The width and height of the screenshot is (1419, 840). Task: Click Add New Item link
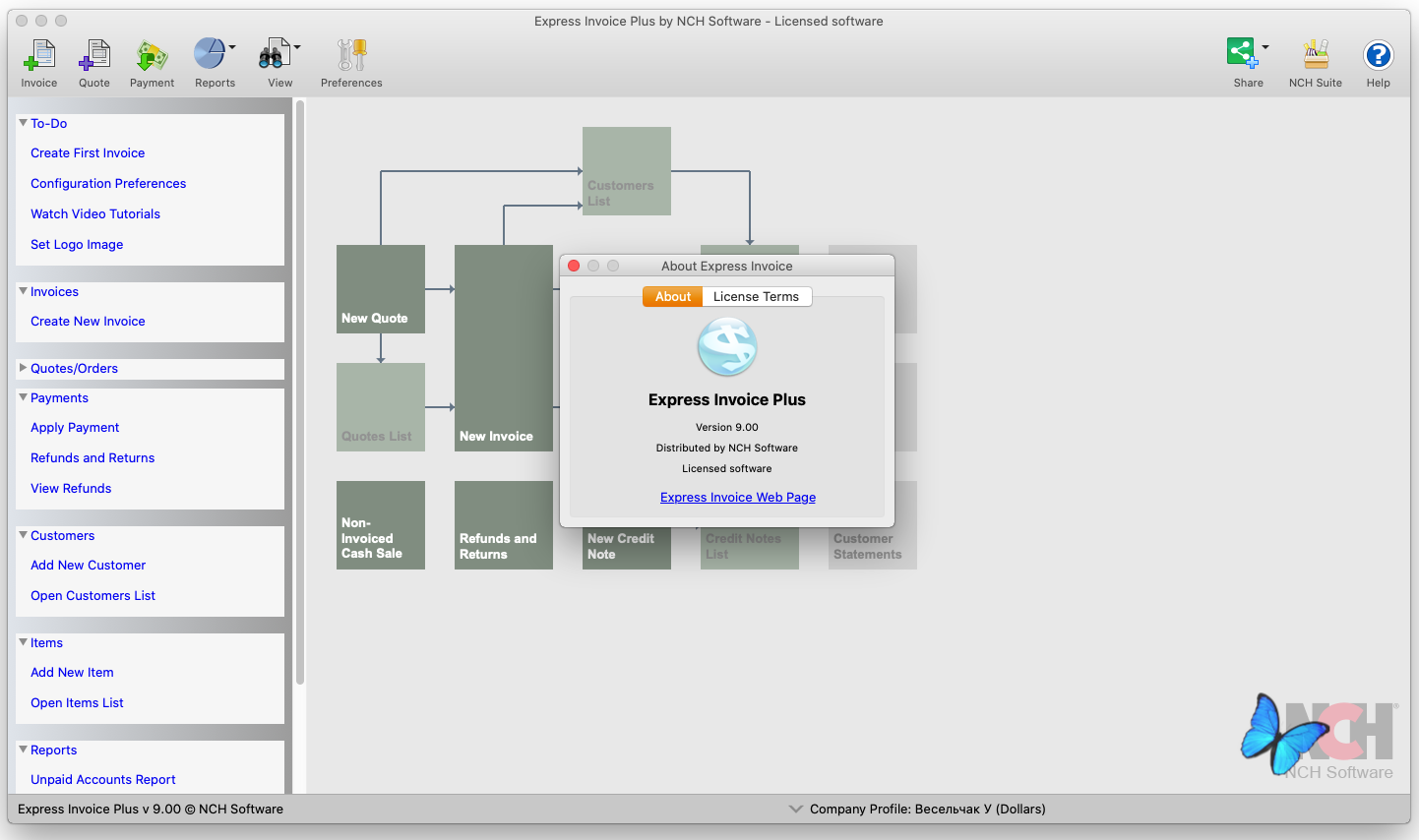72,672
